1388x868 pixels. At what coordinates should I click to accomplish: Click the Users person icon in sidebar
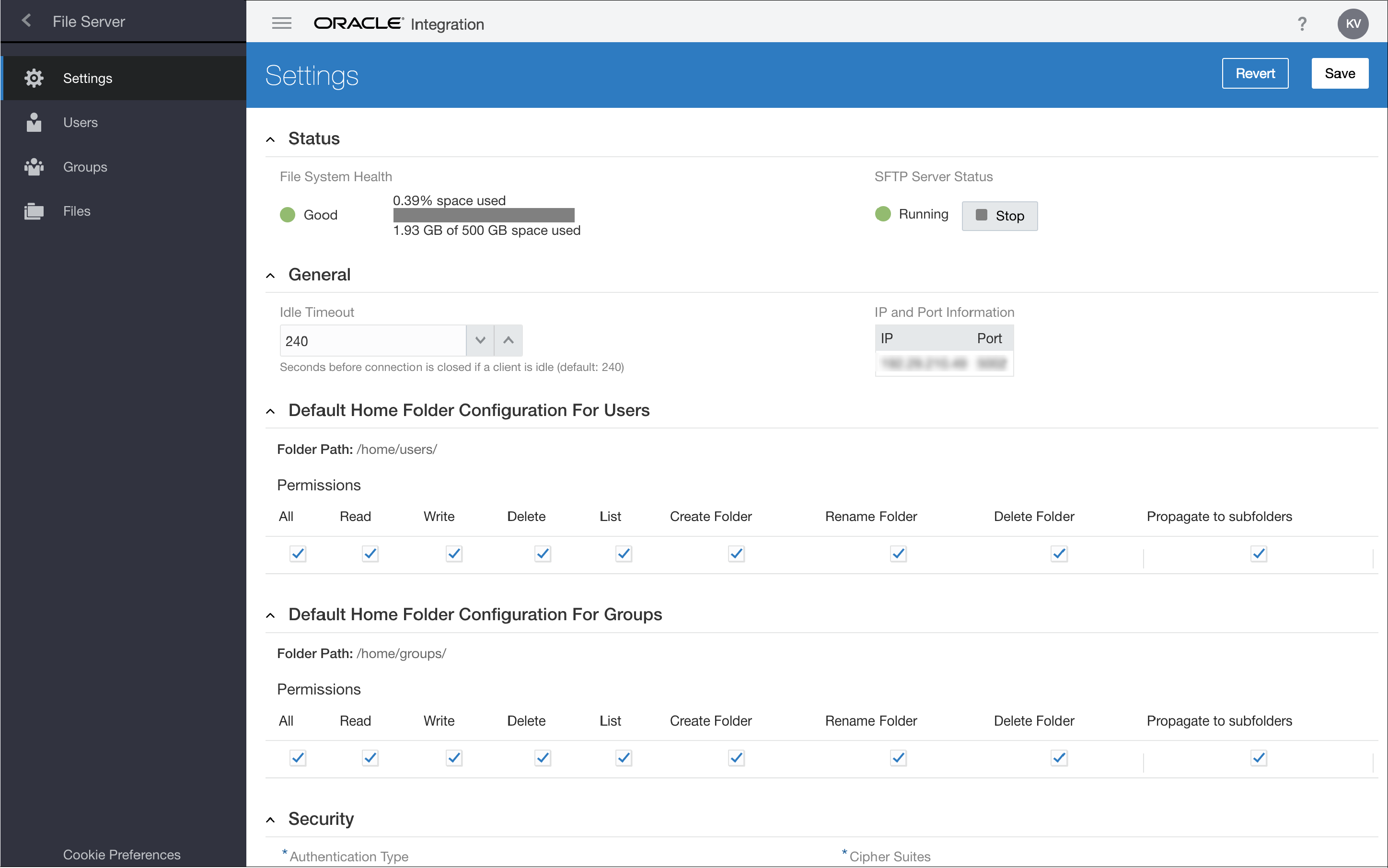click(34, 122)
